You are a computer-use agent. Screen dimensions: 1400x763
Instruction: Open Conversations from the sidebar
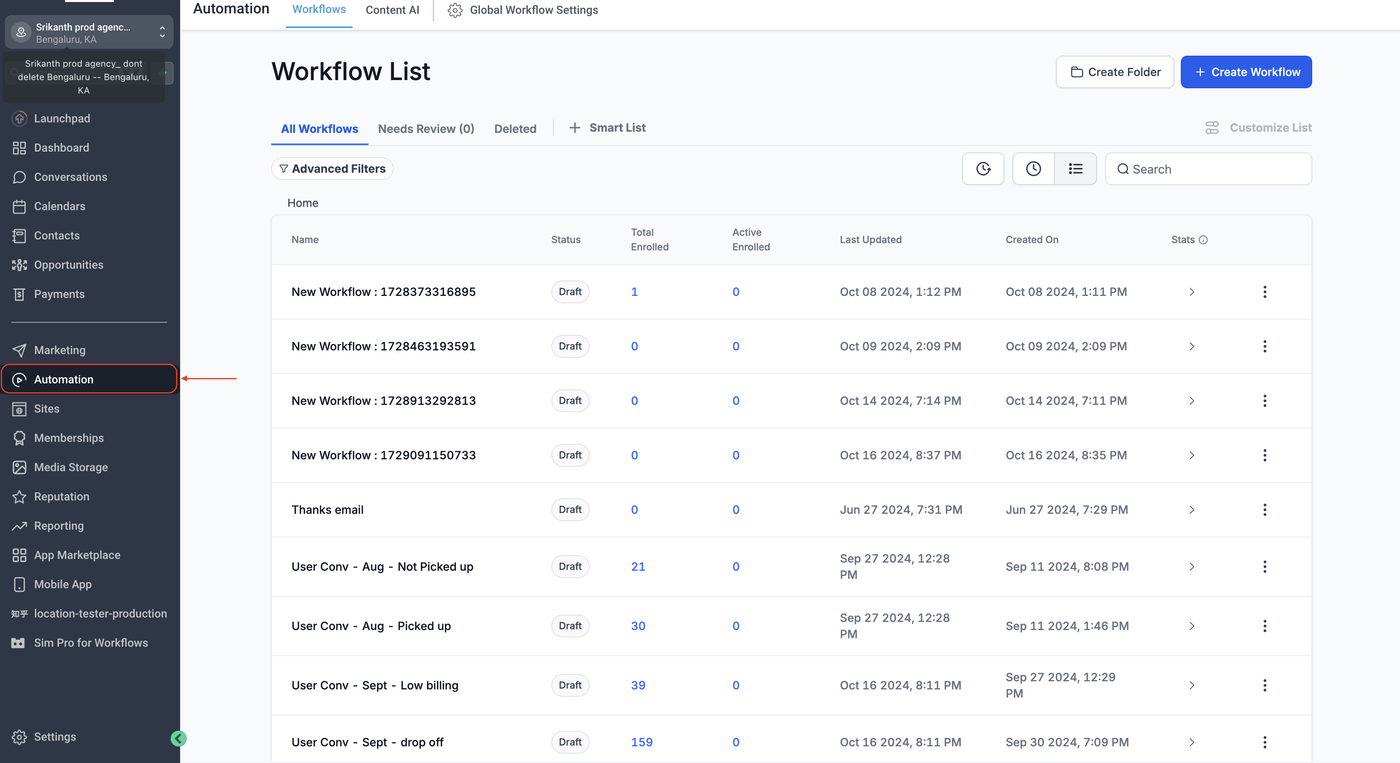click(70, 177)
